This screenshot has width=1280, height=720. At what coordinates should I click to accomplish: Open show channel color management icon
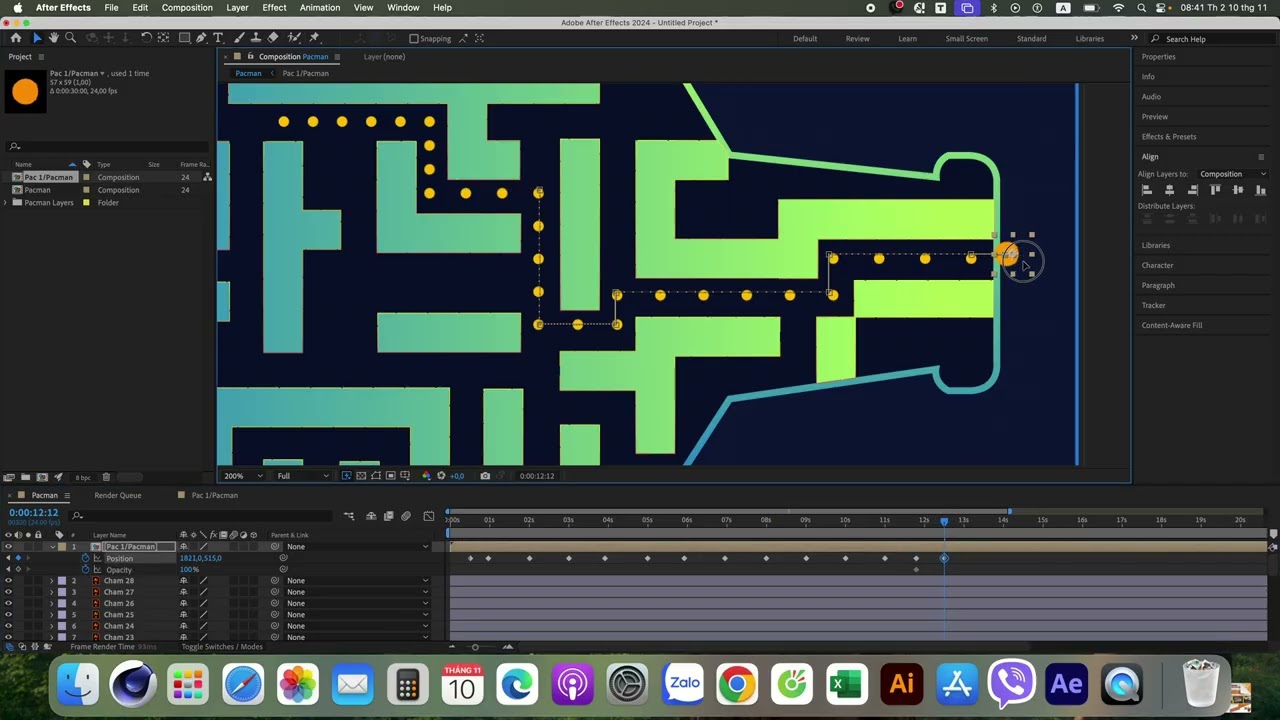pyautogui.click(x=426, y=476)
